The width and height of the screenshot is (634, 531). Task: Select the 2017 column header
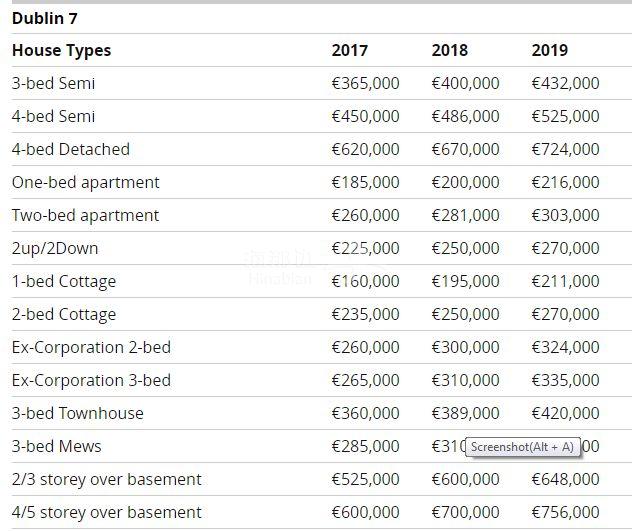pos(349,50)
